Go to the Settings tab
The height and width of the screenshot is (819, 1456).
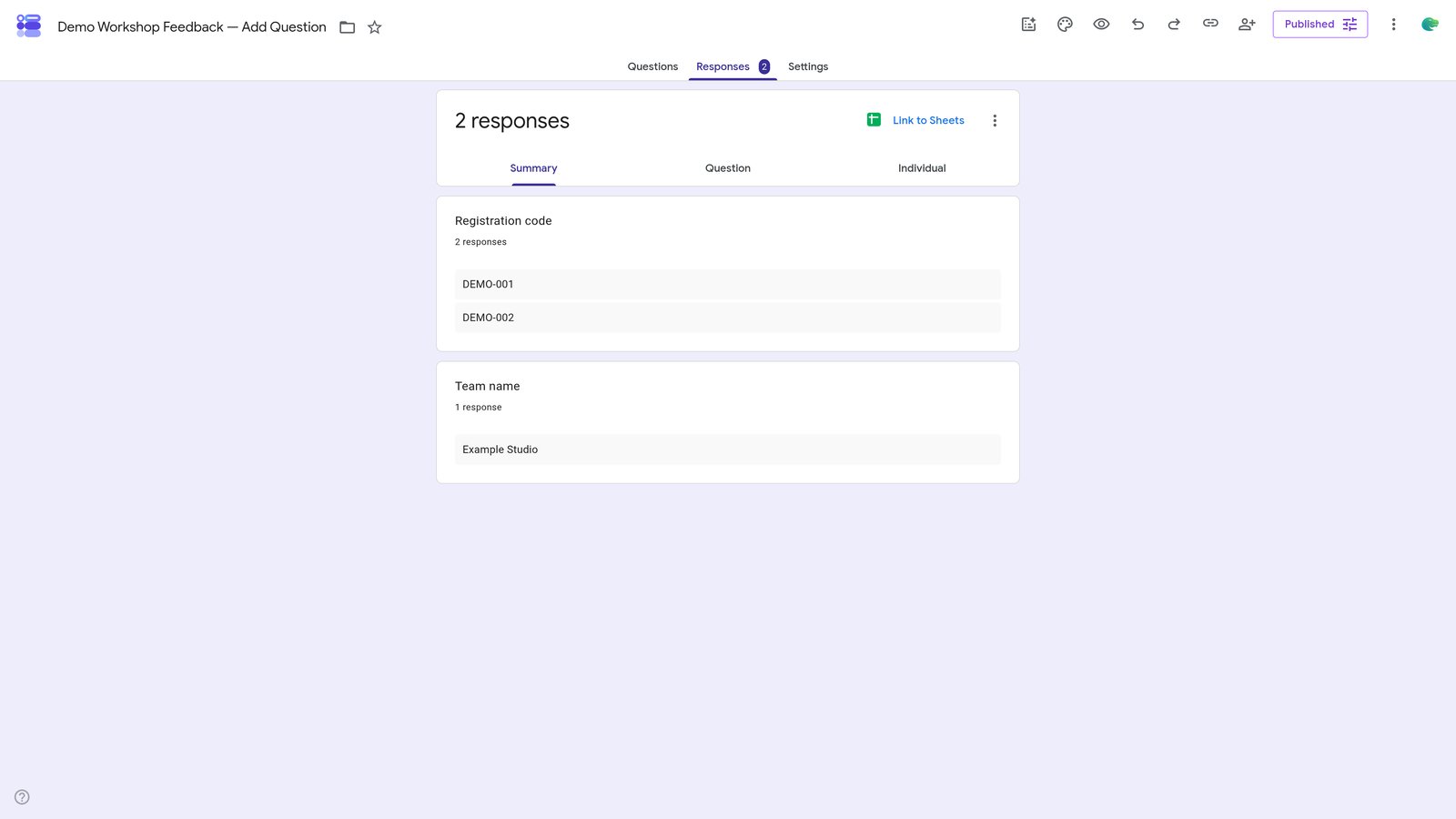pyautogui.click(x=808, y=66)
